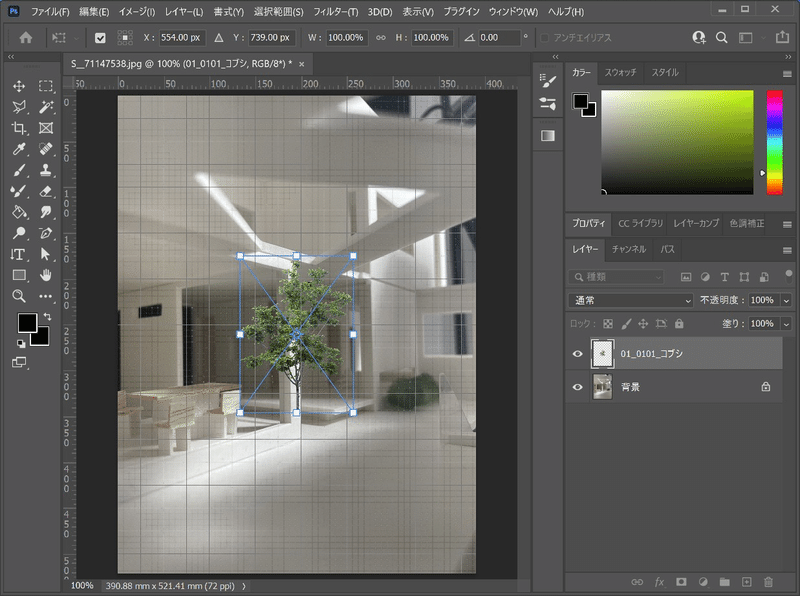Add a layer style with fx button
Image resolution: width=800 pixels, height=596 pixels.
pyautogui.click(x=659, y=582)
